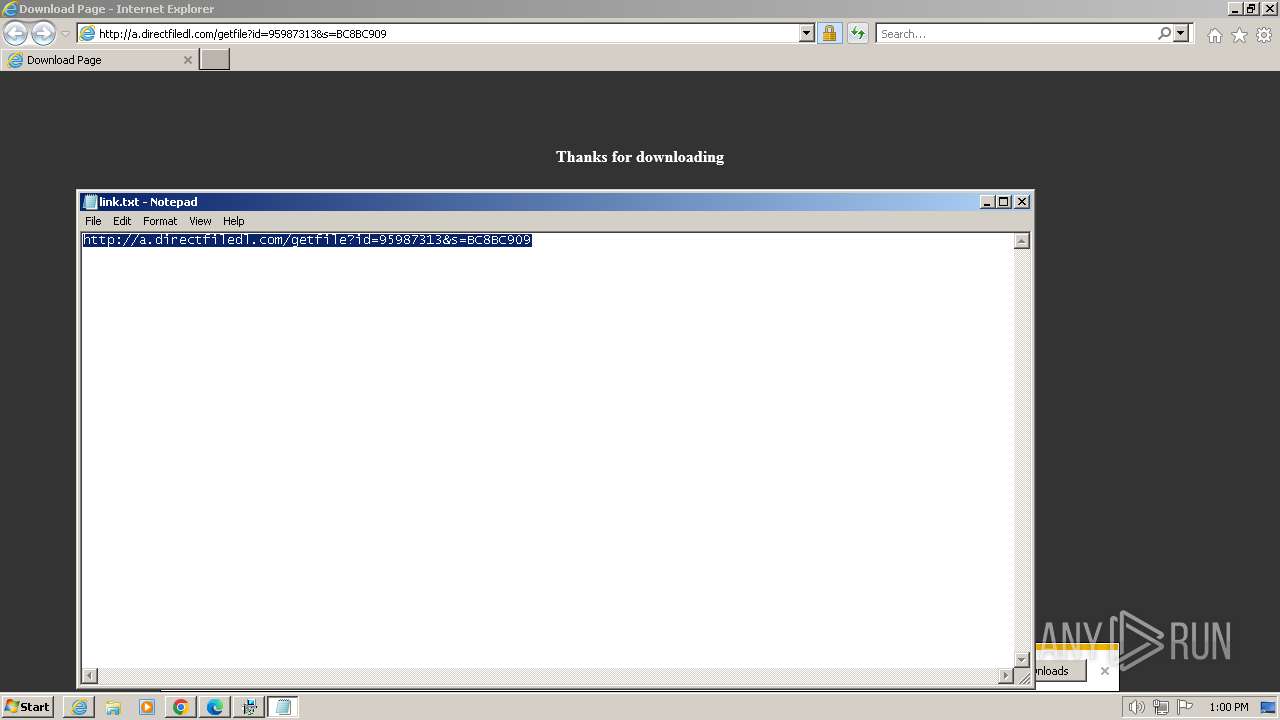Restore down the Internet Explorer window
1280x720 pixels.
point(1251,9)
